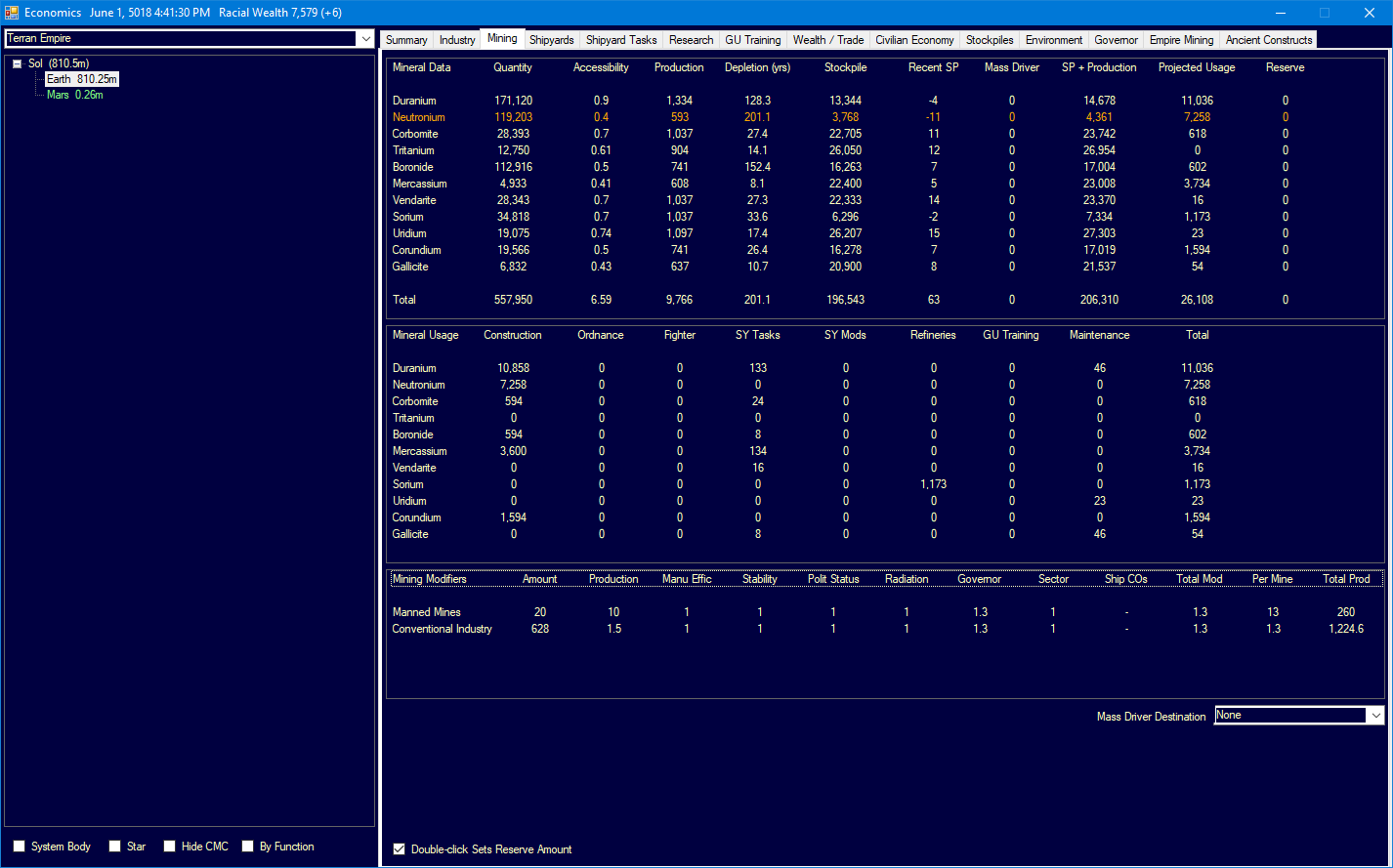The width and height of the screenshot is (1393, 868).
Task: Toggle the System Body checkbox
Action: [x=20, y=847]
